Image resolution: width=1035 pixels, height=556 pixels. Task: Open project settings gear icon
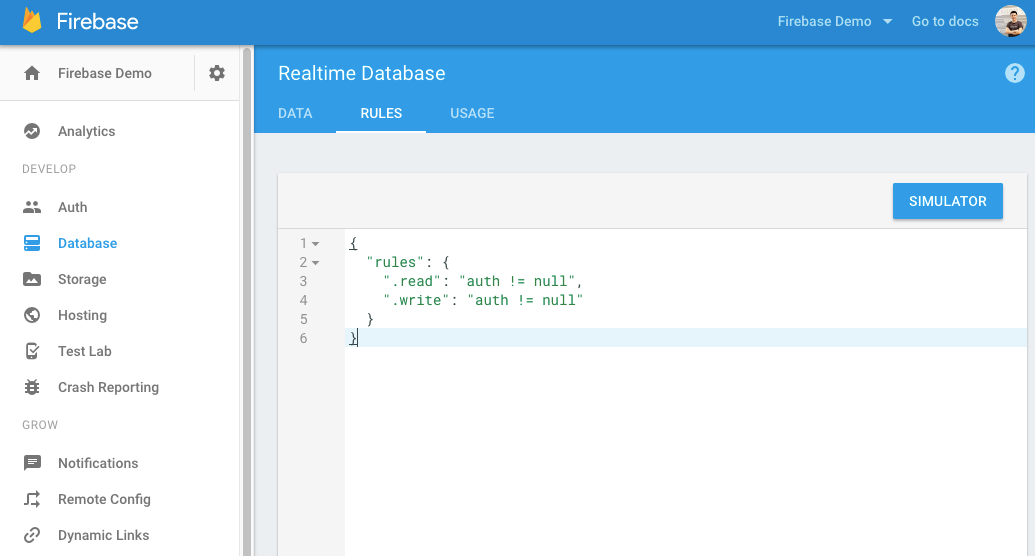click(x=217, y=73)
